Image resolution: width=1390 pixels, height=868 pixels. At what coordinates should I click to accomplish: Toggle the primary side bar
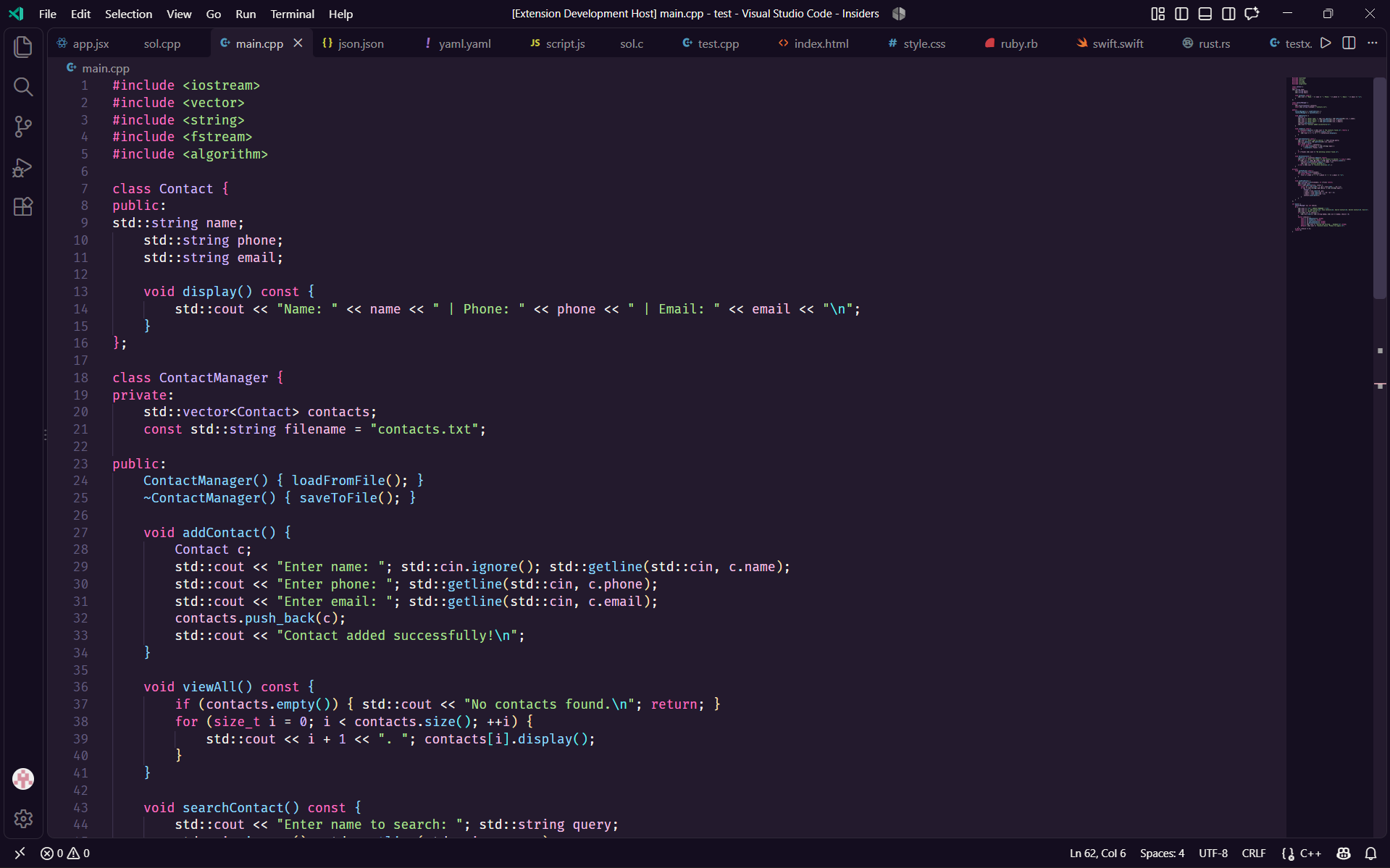pyautogui.click(x=1181, y=14)
